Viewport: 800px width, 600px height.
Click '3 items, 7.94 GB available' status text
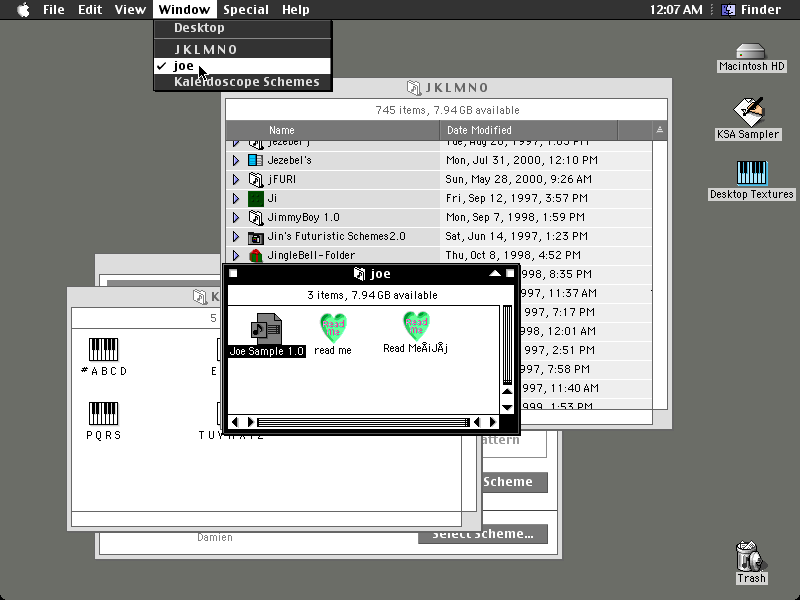coord(372,295)
